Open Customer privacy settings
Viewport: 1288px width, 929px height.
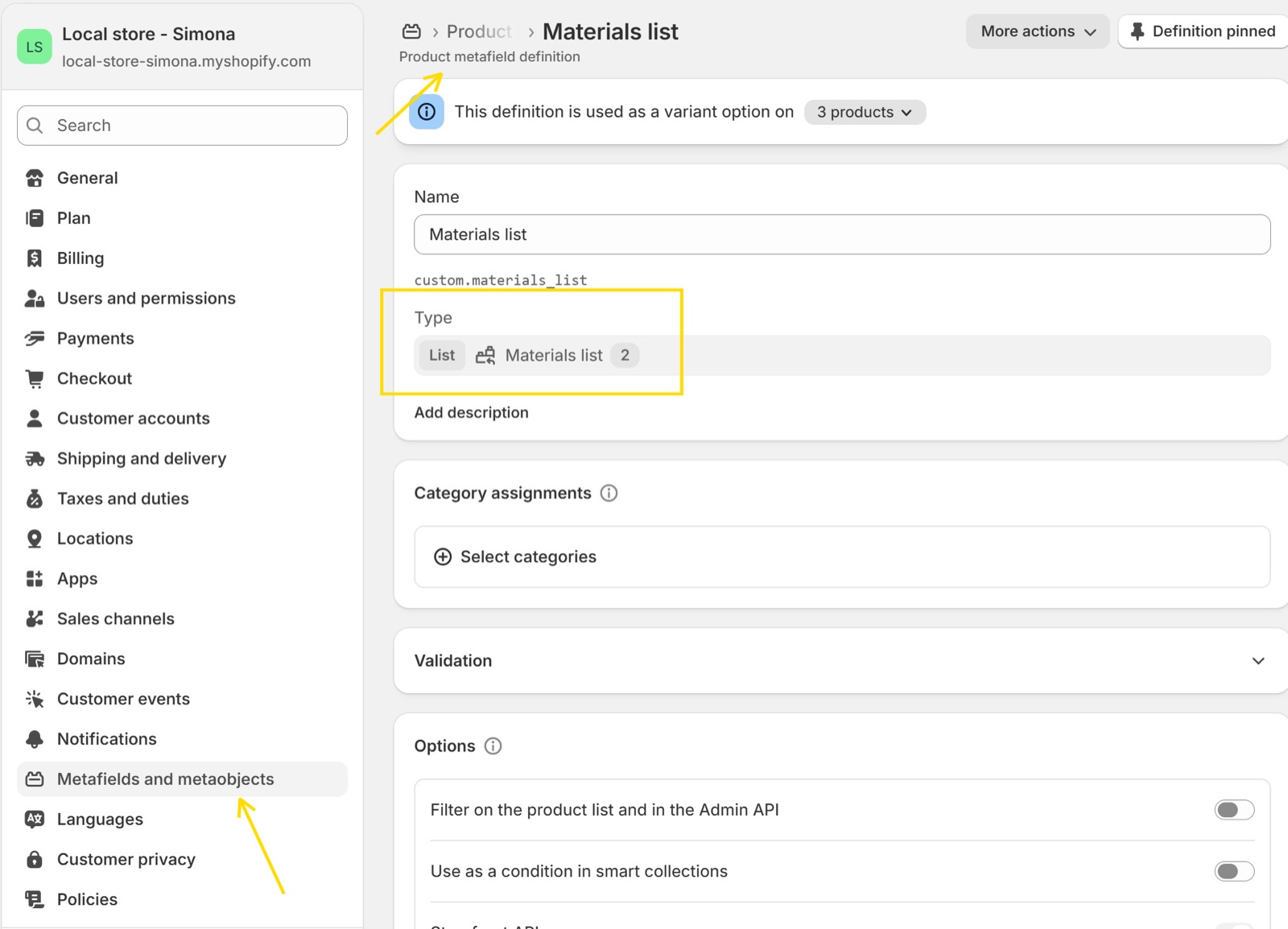[x=182, y=860]
